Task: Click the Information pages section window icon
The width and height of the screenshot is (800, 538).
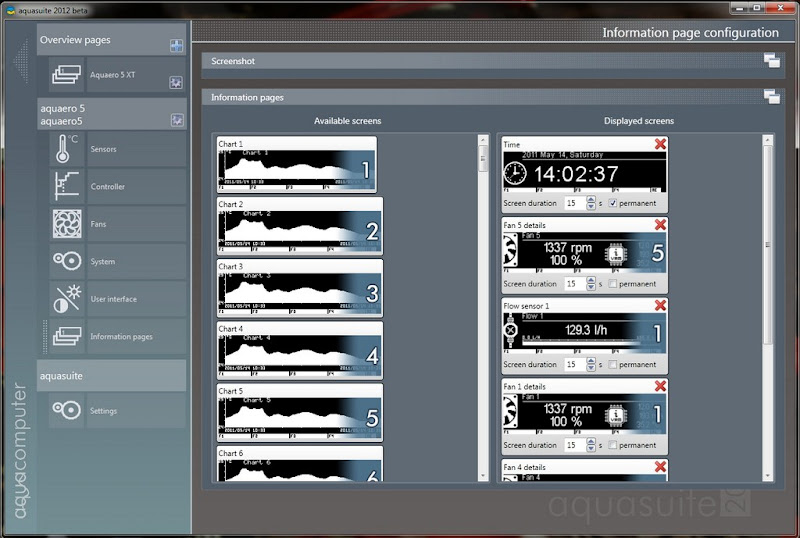Action: (x=772, y=96)
